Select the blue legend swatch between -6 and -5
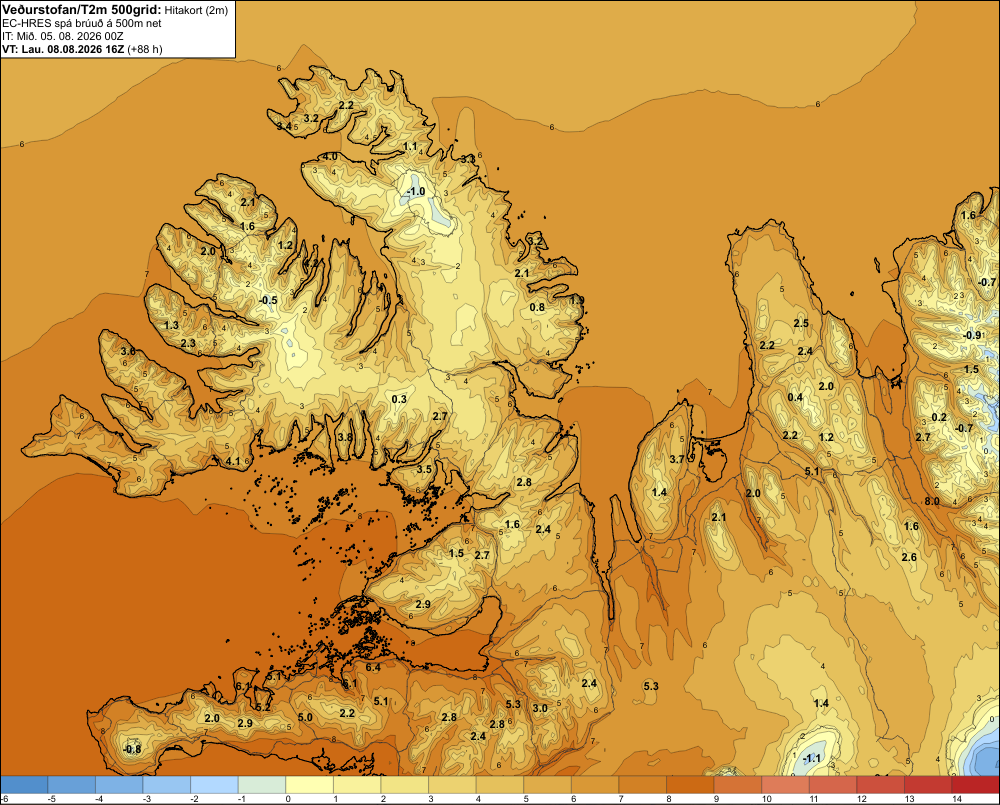Screen dimensions: 1000x805 click(x=24, y=784)
